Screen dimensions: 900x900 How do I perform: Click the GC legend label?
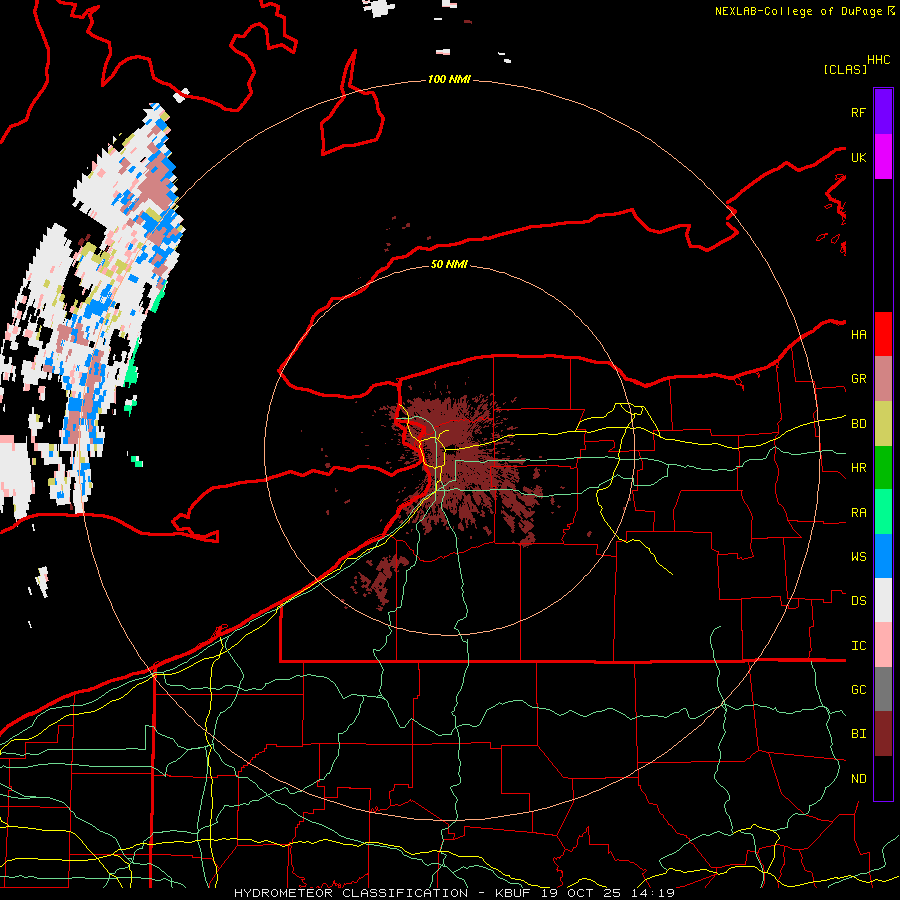pos(859,689)
